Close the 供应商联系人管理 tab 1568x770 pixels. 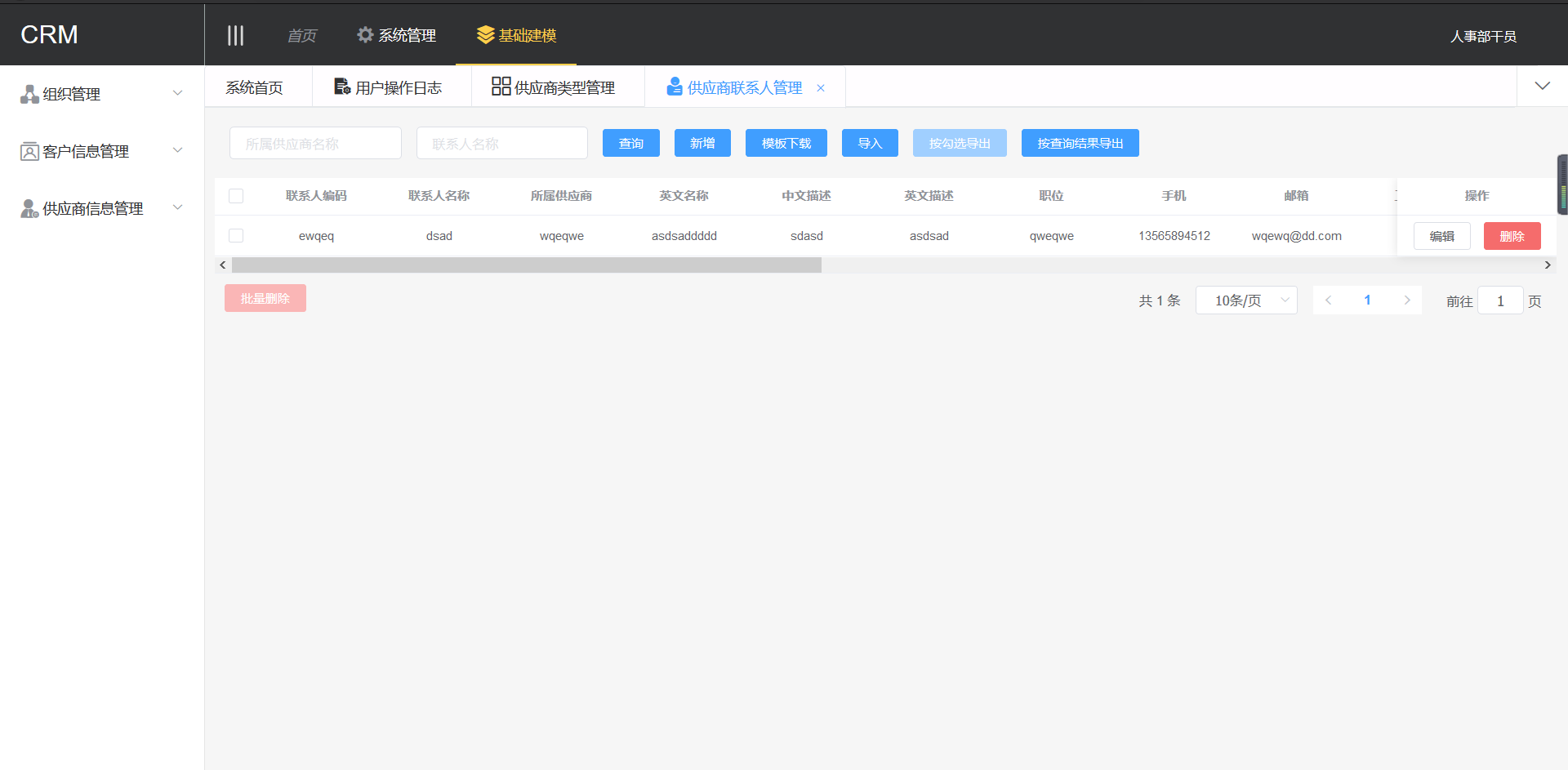coord(821,88)
